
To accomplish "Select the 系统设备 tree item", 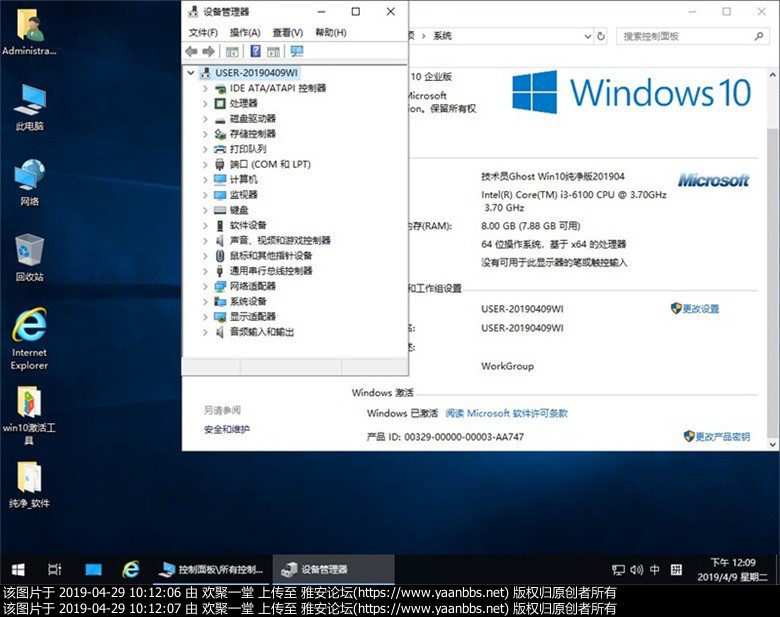I will coord(248,302).
